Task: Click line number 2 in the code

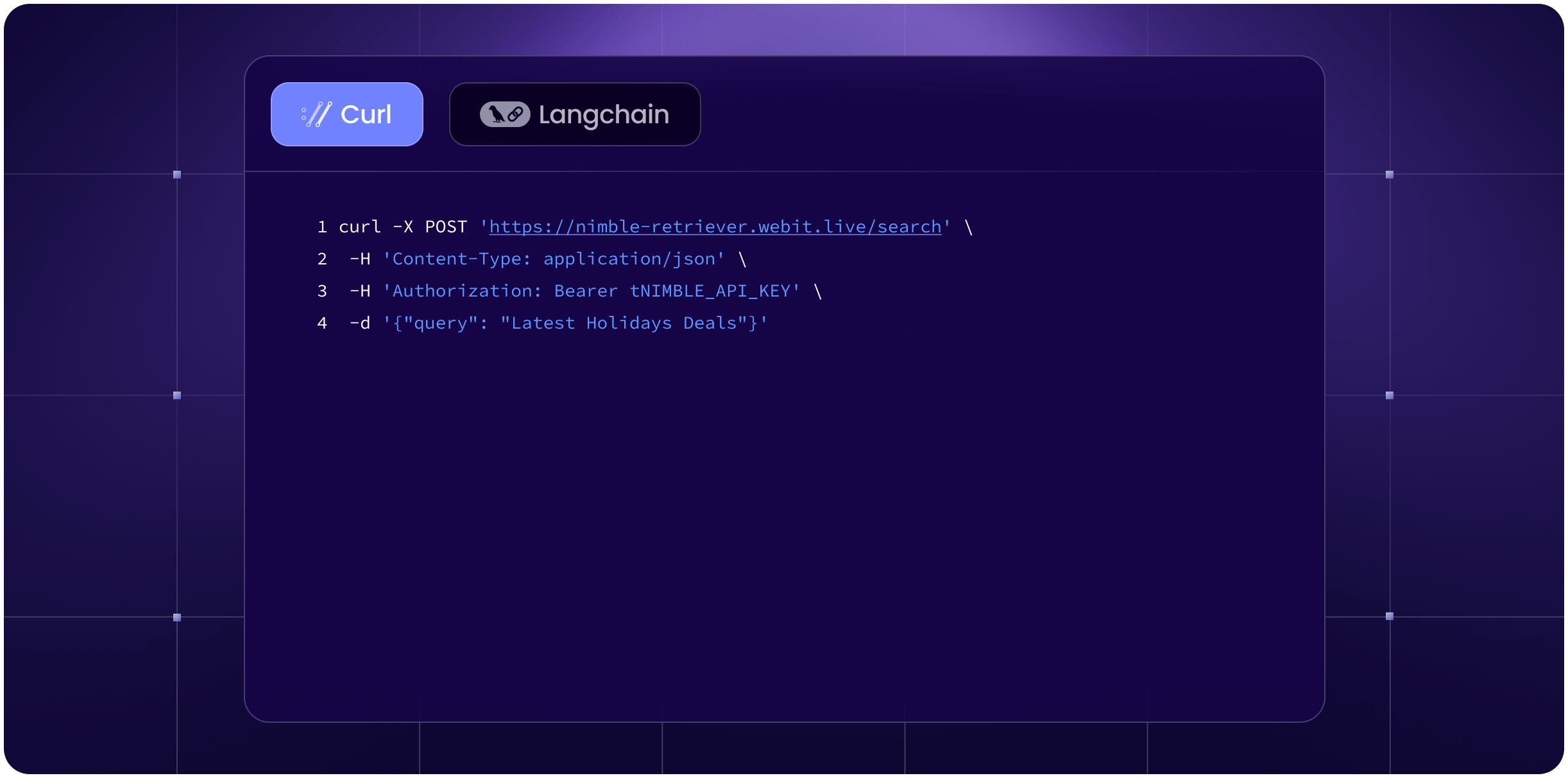Action: click(x=322, y=259)
